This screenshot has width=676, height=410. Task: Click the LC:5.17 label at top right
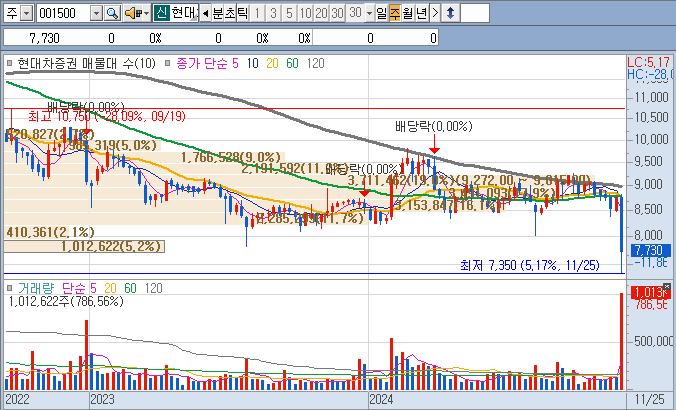click(x=649, y=62)
